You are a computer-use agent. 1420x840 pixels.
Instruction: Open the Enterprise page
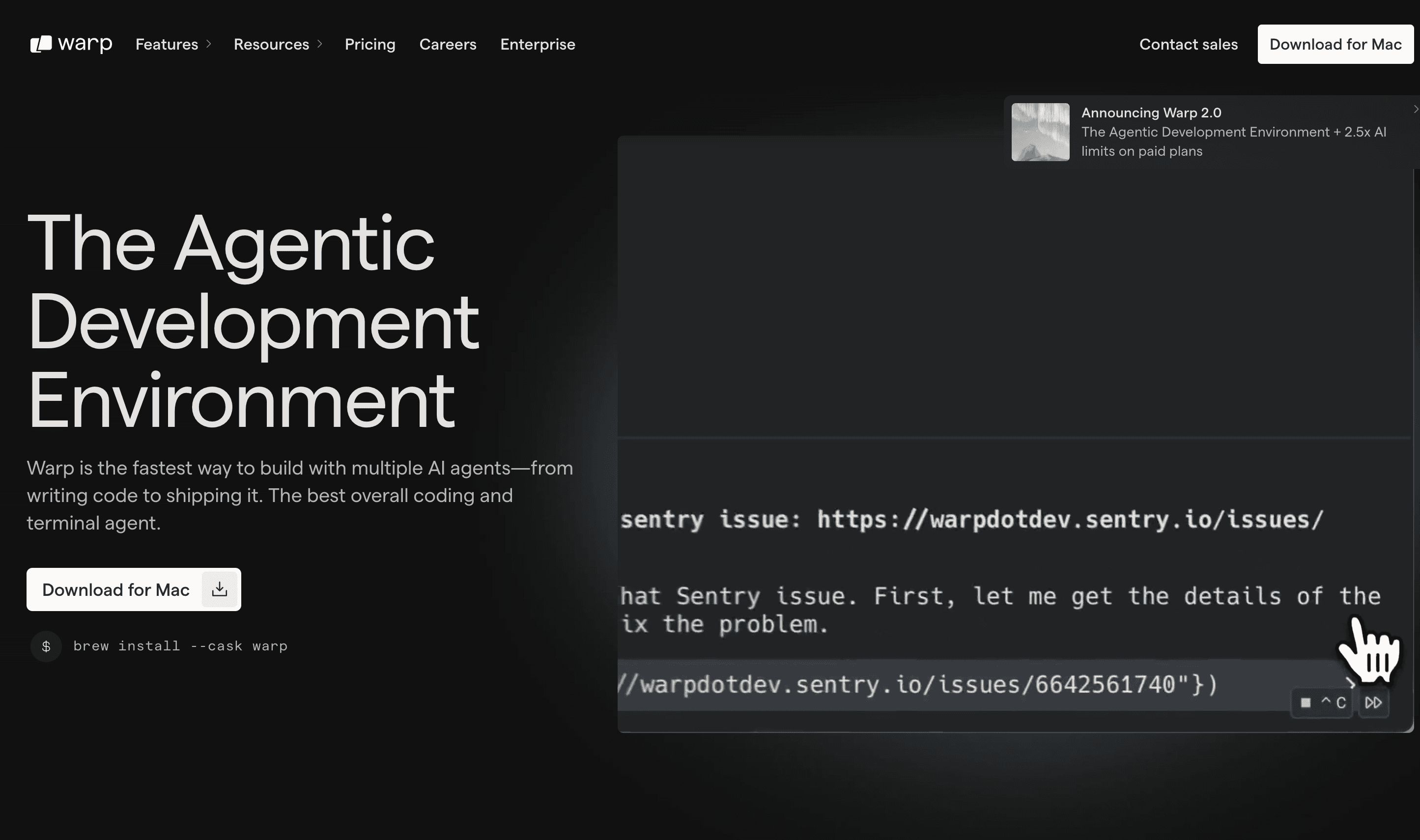tap(538, 44)
